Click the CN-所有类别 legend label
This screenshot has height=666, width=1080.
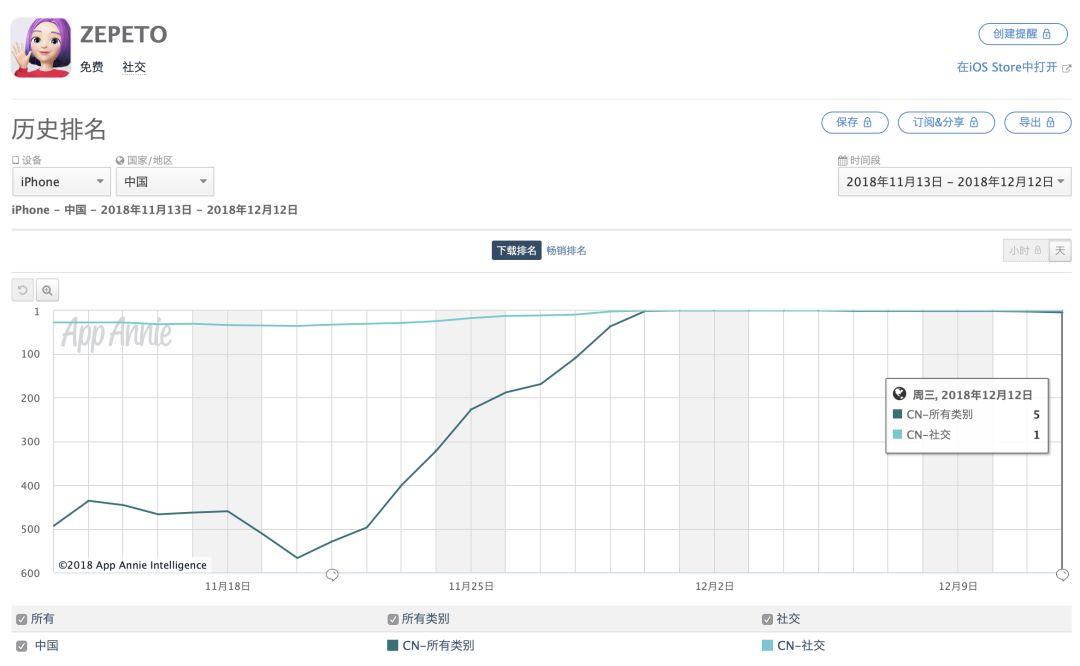438,646
